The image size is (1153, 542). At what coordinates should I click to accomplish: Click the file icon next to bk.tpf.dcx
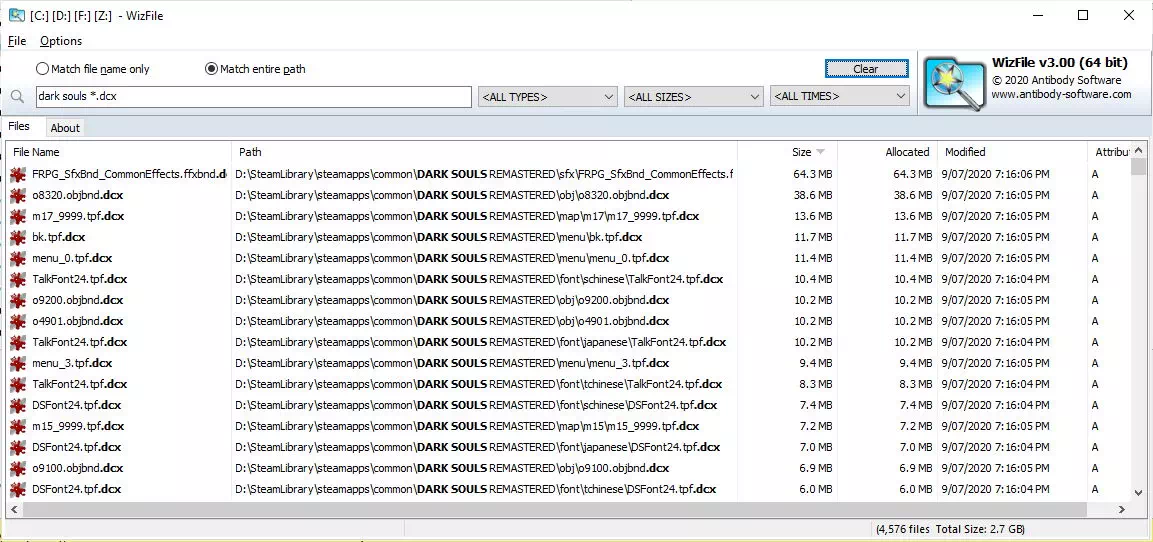[x=18, y=238]
